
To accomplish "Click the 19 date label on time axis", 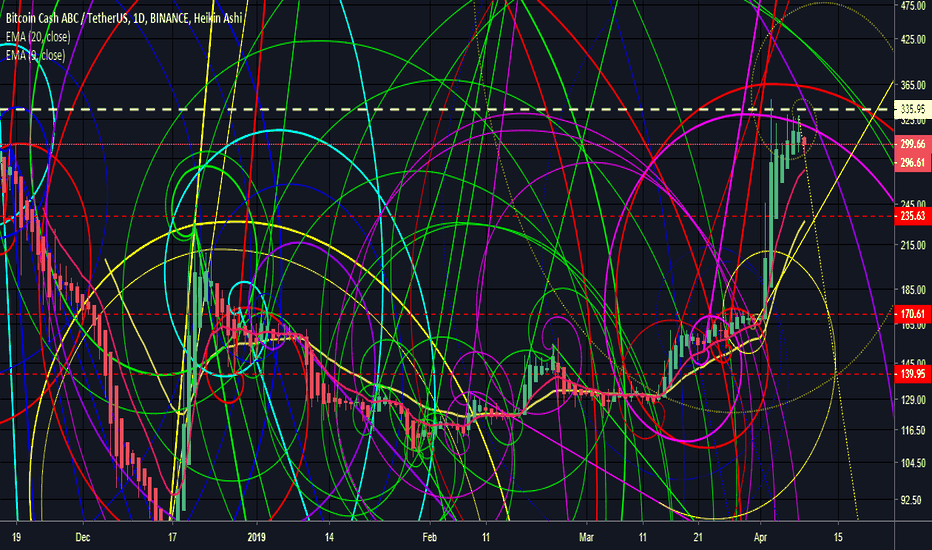I will [x=16, y=538].
